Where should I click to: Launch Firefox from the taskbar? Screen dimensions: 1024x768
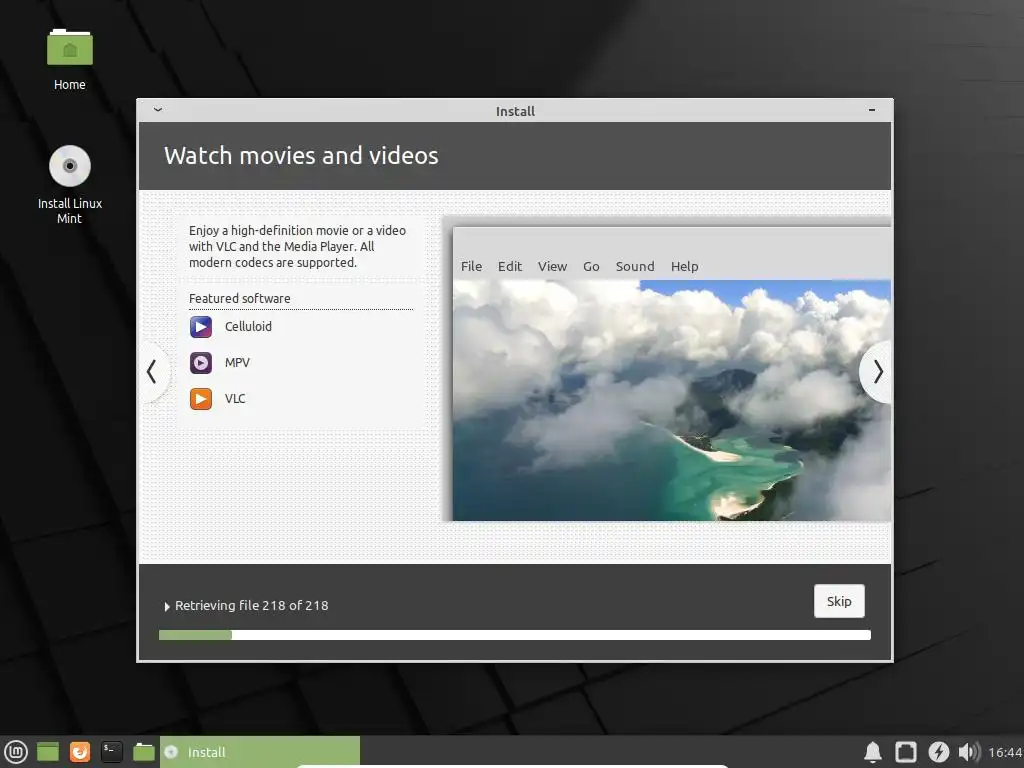tap(80, 752)
